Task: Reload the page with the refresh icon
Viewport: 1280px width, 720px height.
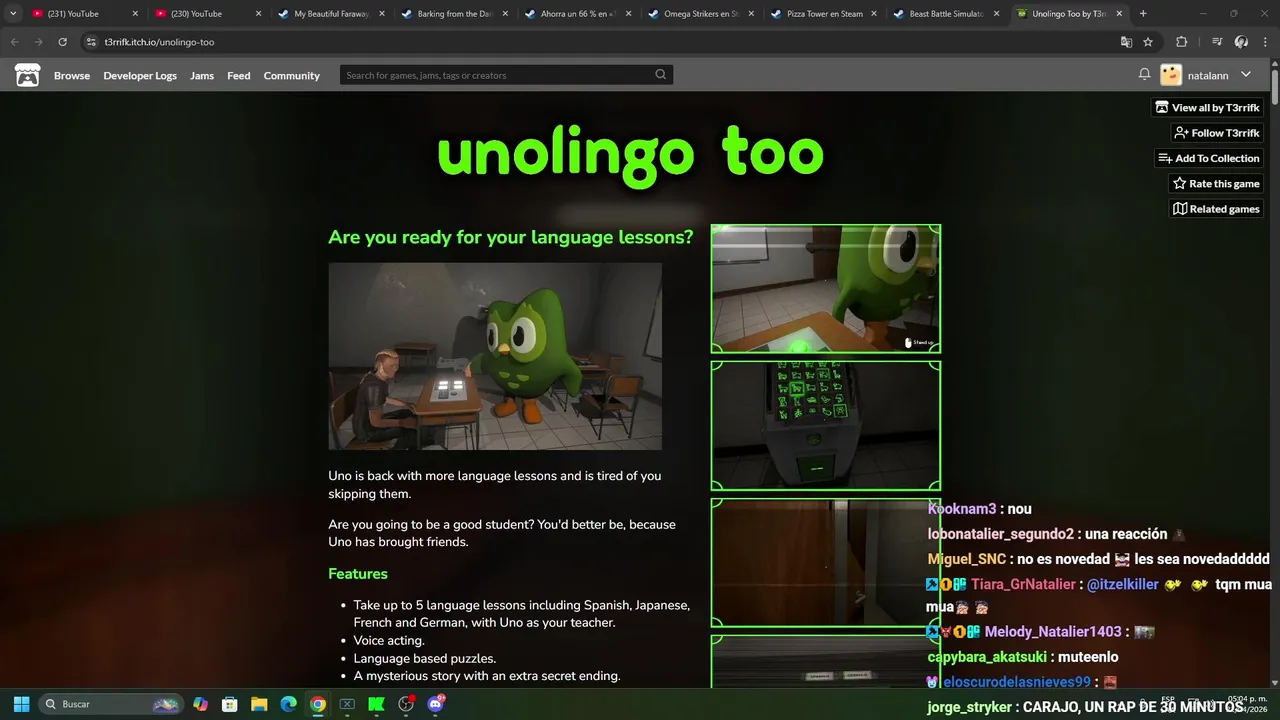Action: pos(62,42)
